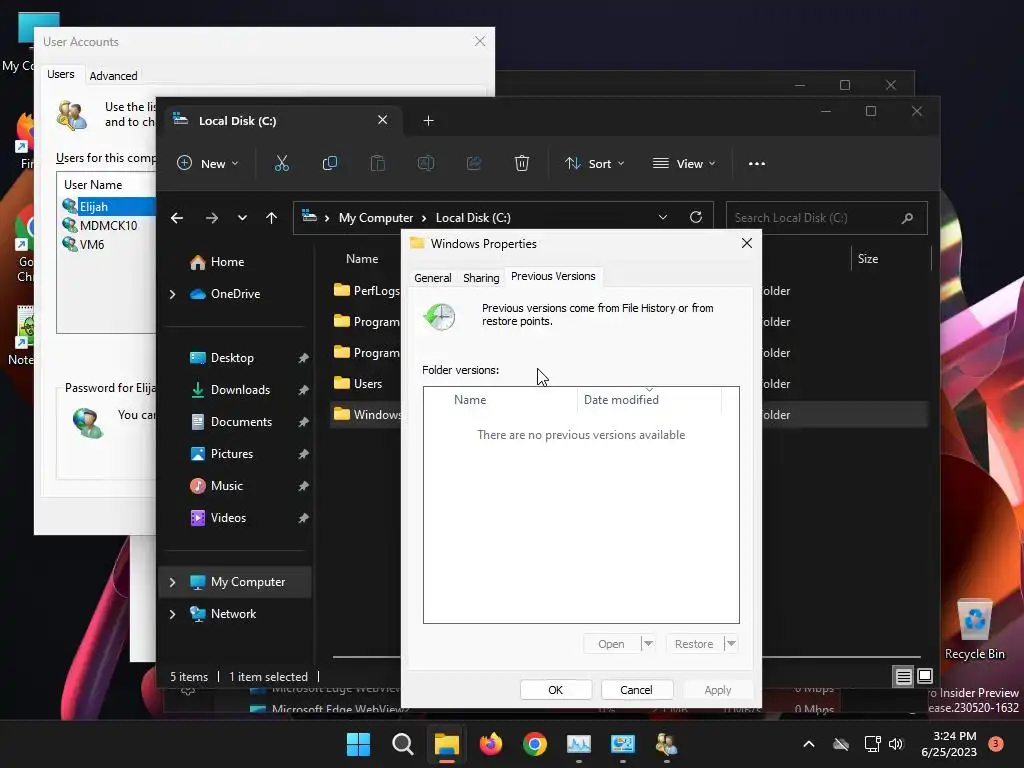Refresh the Local Disk (C:) view

click(x=696, y=217)
